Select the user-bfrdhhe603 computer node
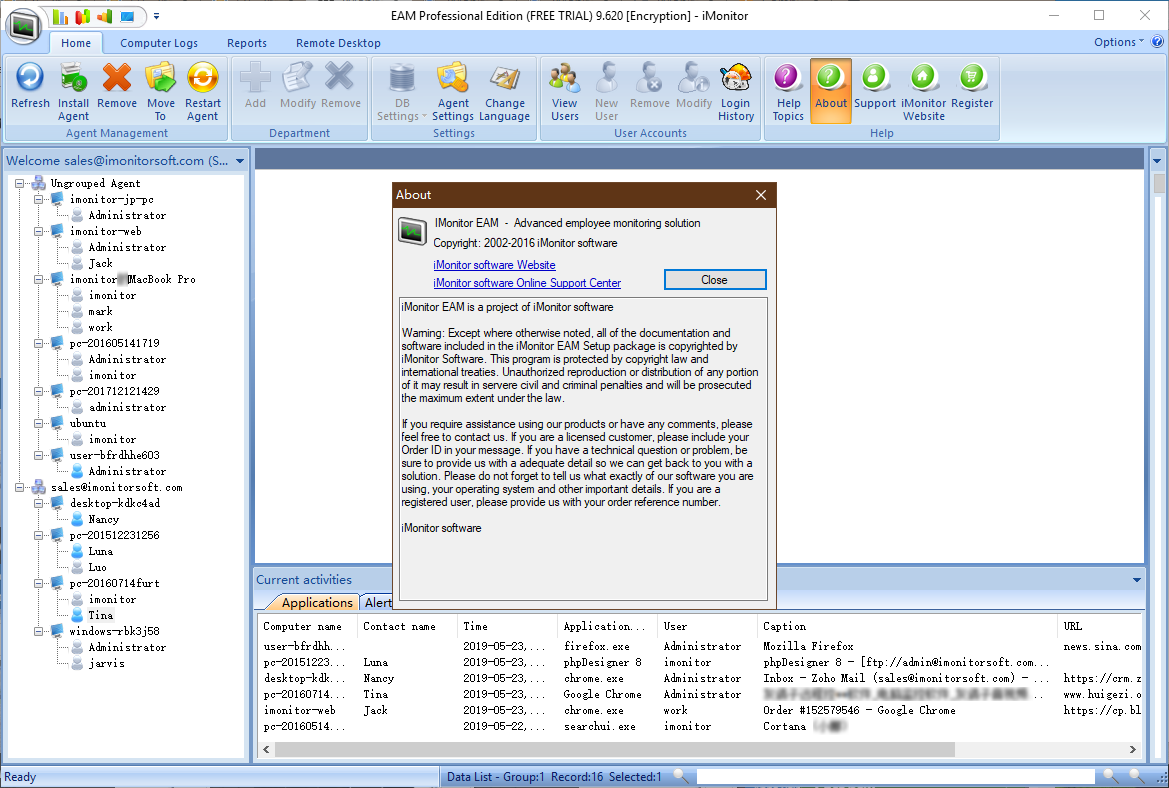Screen dimensions: 1169x788 tap(114, 456)
